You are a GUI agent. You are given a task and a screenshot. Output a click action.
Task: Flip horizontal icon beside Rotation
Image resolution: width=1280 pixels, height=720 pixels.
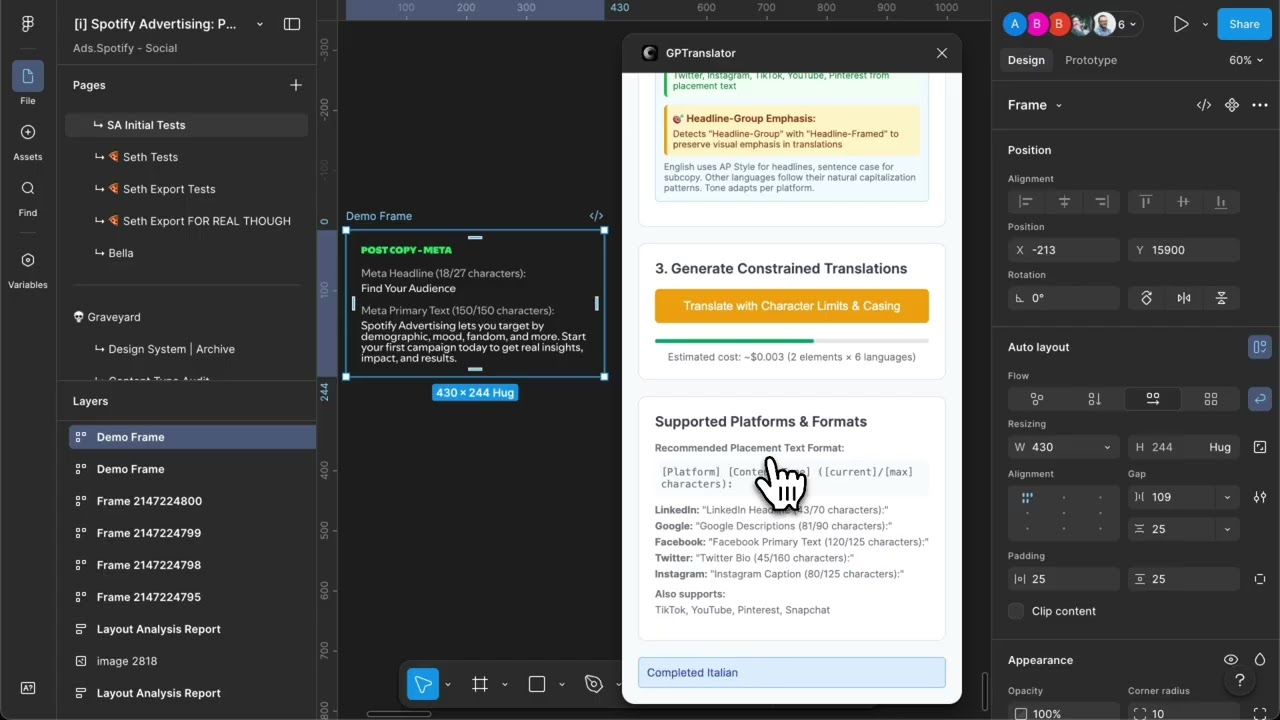[1184, 298]
